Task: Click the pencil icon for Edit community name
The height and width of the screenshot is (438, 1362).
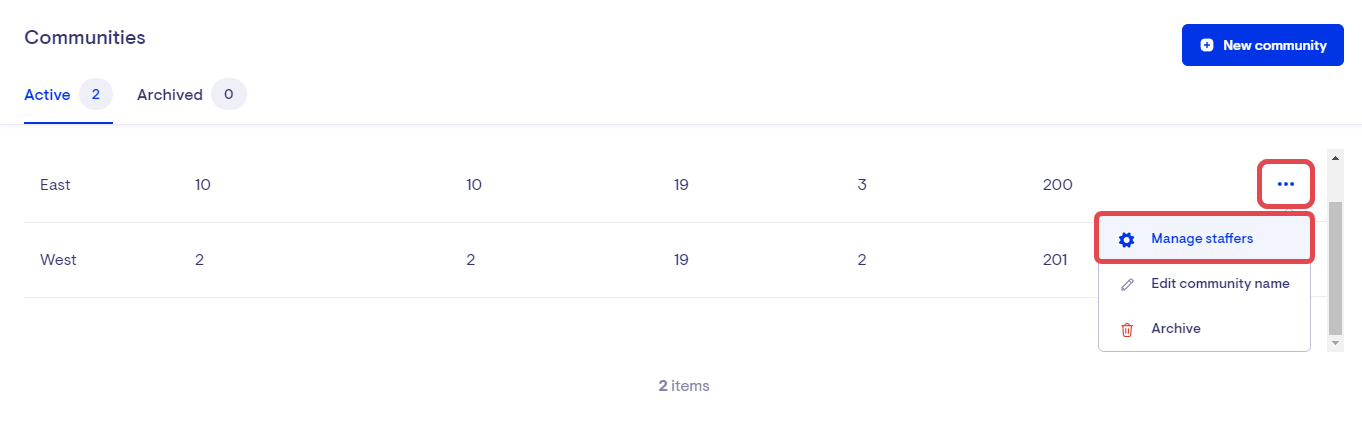Action: coord(1127,284)
